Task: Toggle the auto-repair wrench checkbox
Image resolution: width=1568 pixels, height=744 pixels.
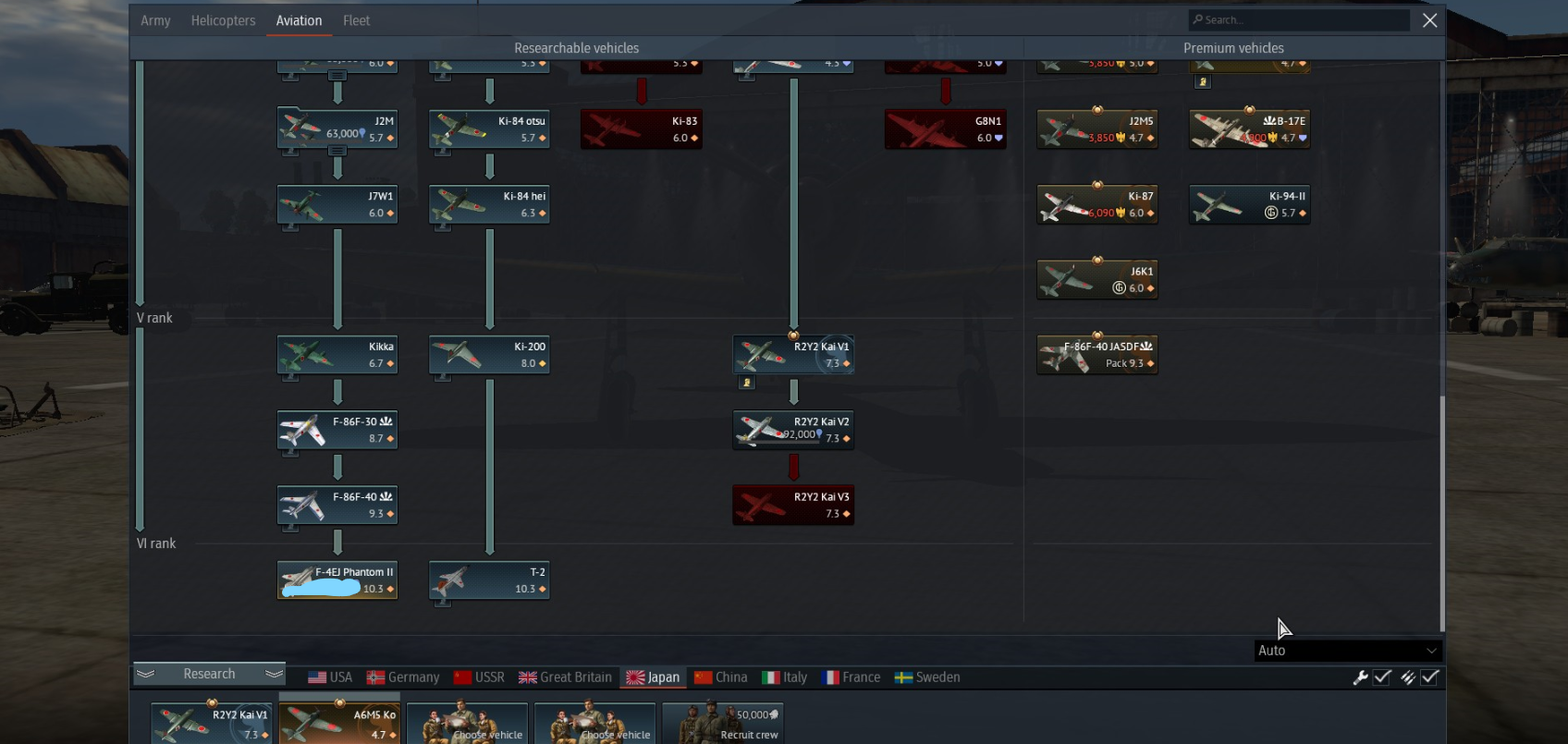Action: [x=1382, y=677]
